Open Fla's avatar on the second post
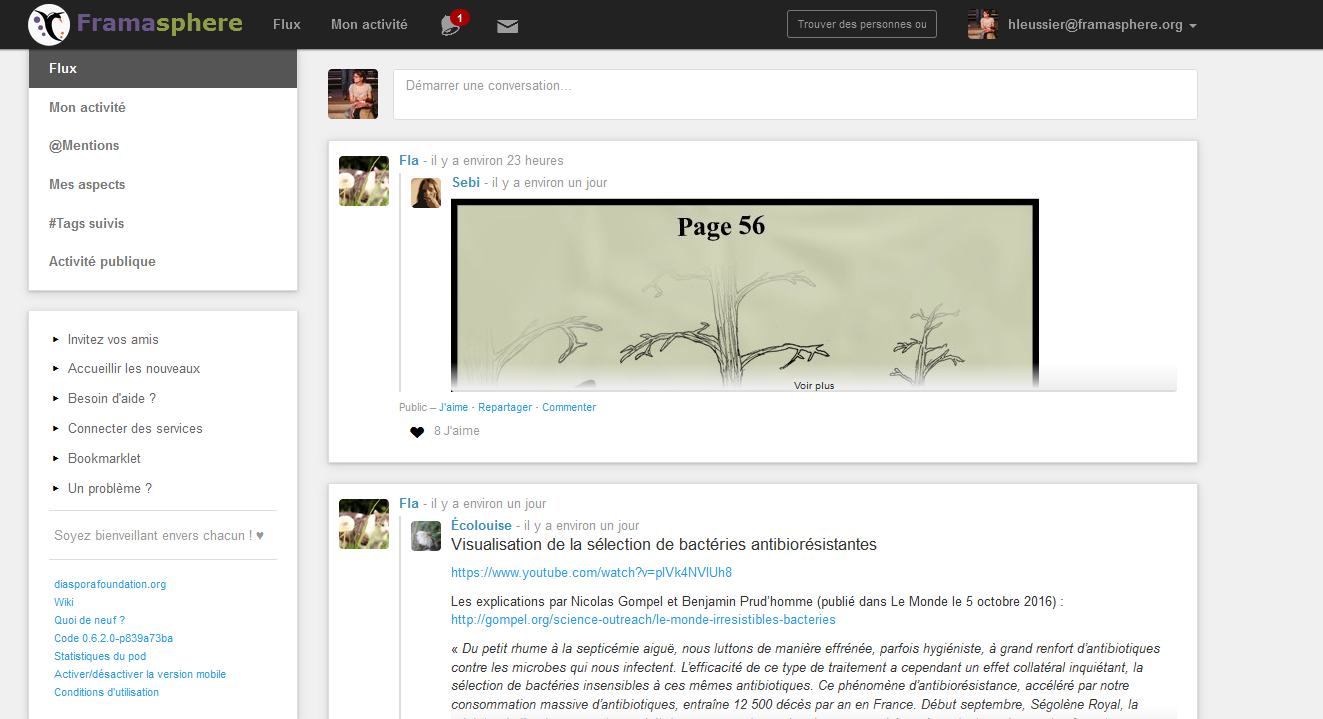 click(364, 524)
